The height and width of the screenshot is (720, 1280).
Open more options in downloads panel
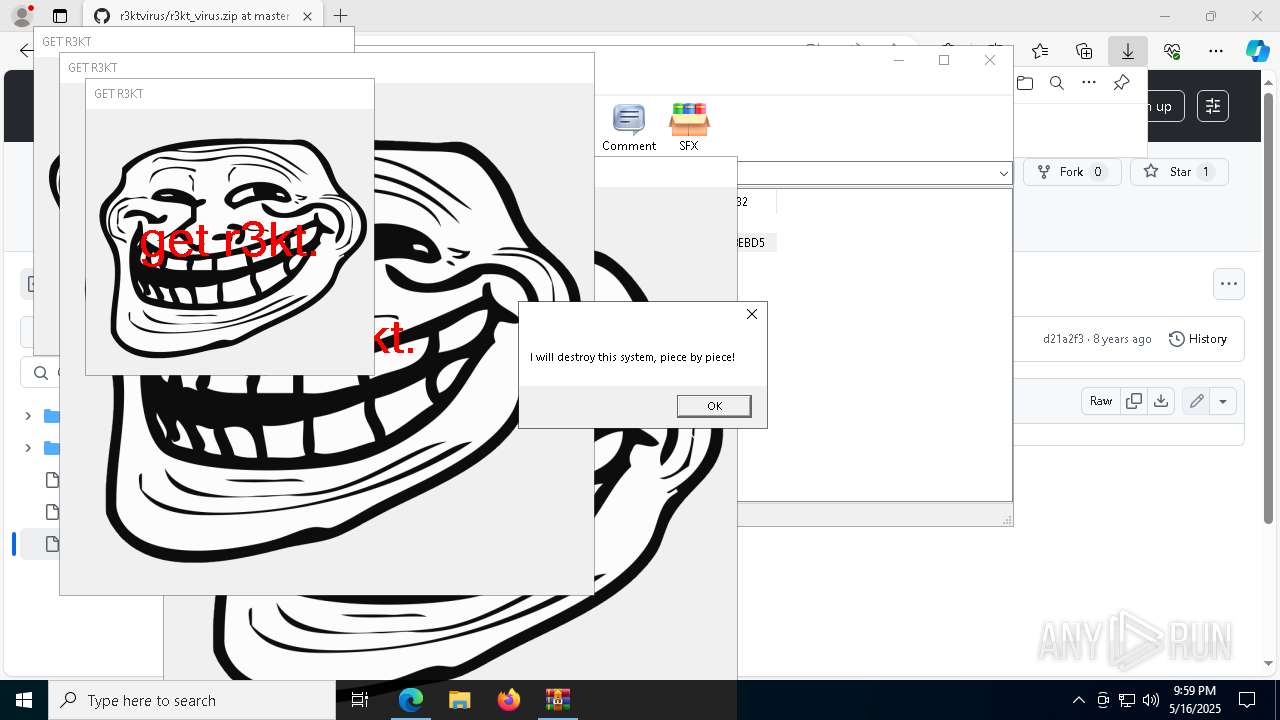(1089, 83)
